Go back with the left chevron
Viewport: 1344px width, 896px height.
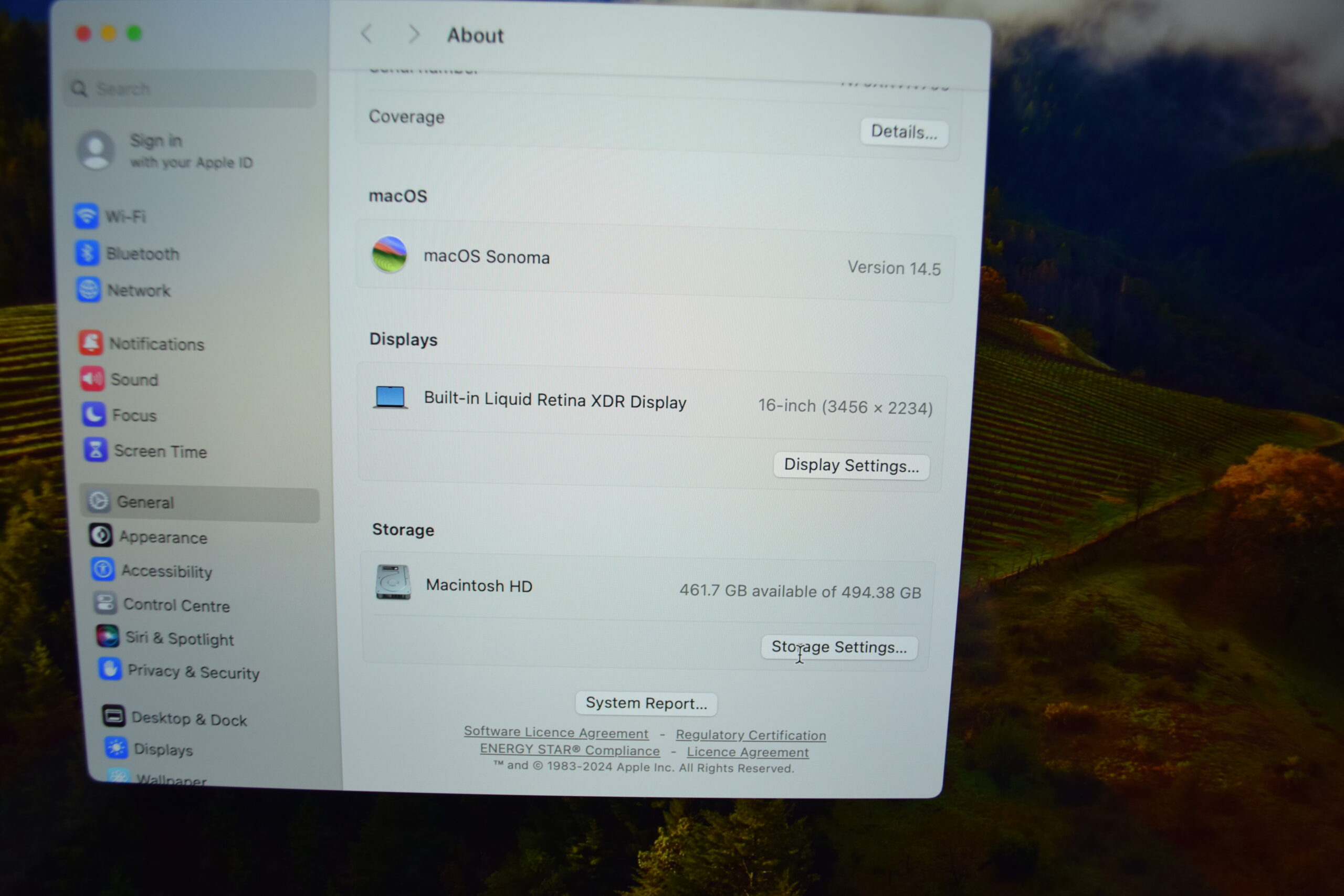coord(367,34)
